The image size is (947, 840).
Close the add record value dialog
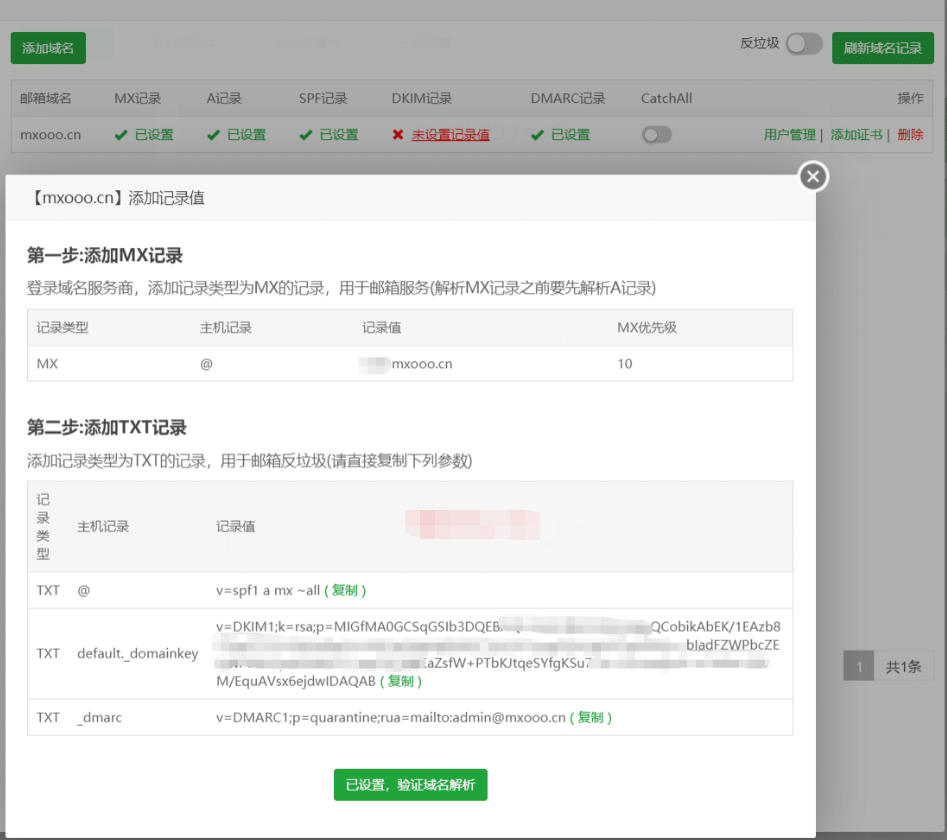click(x=813, y=177)
